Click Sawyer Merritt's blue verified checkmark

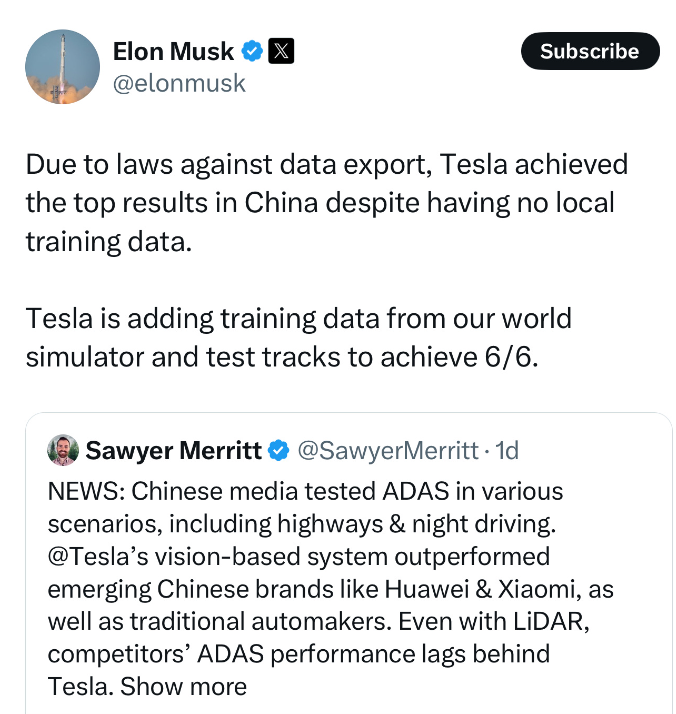279,451
